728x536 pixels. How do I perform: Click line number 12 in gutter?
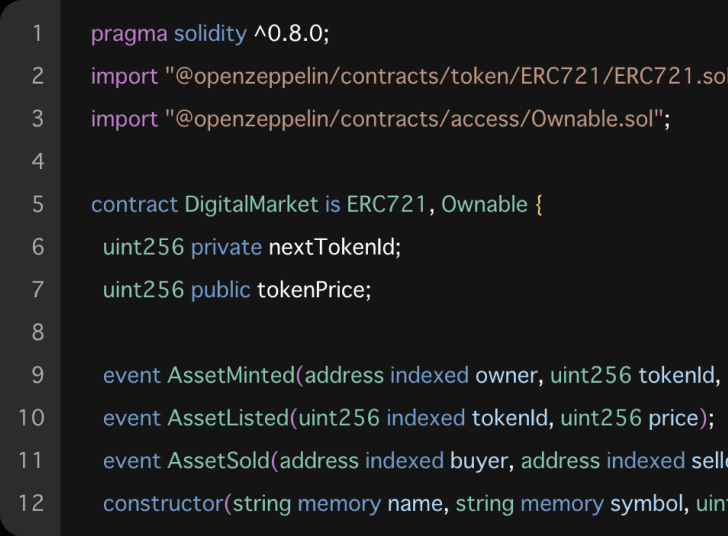(x=31, y=503)
